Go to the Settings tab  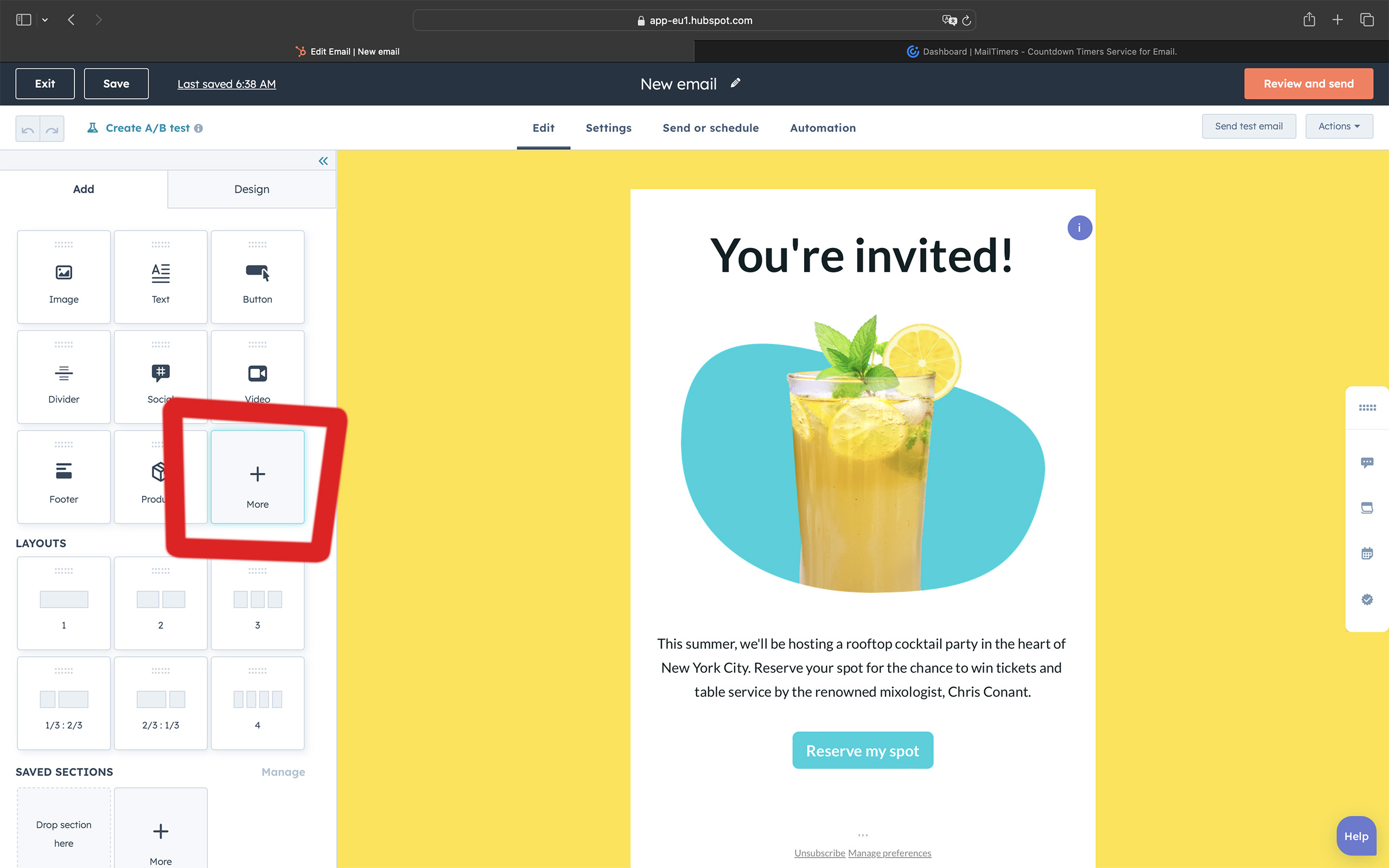pos(608,128)
